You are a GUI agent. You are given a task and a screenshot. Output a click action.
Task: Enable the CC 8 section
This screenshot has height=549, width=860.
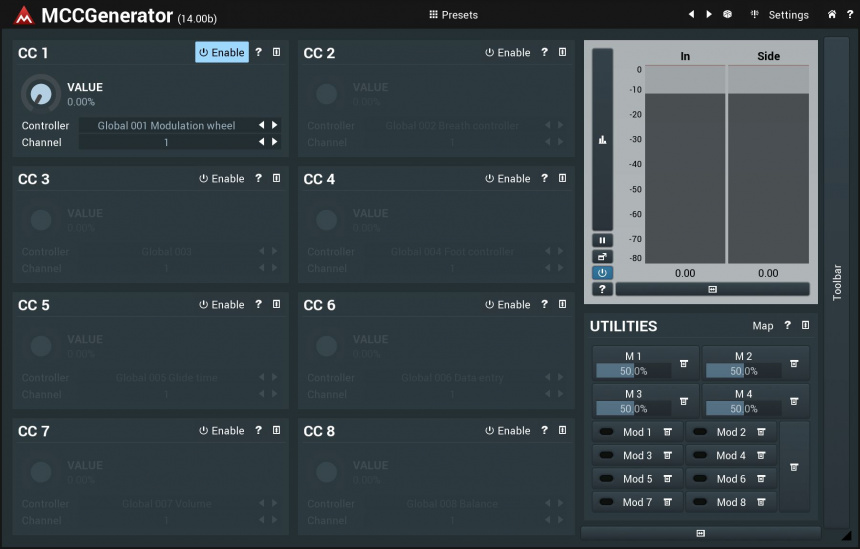(507, 431)
